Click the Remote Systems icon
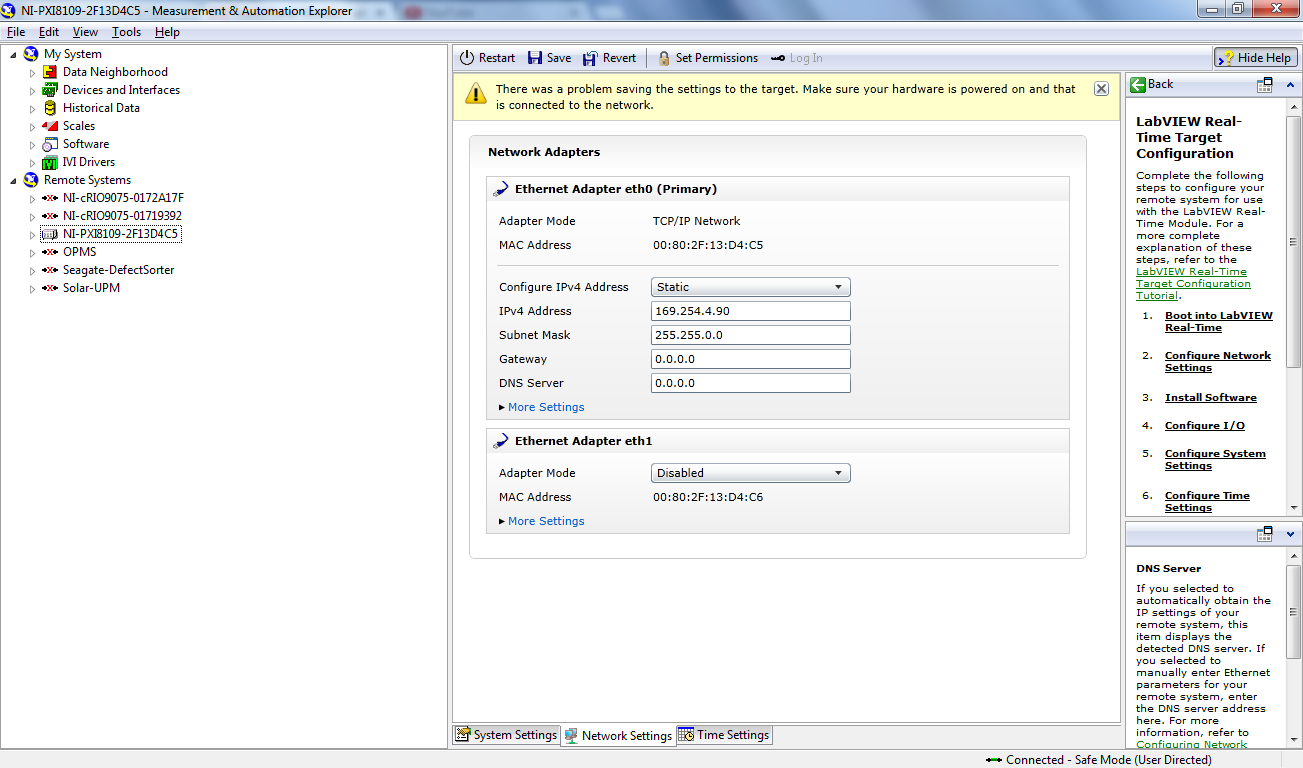The image size is (1303, 768). (31, 180)
